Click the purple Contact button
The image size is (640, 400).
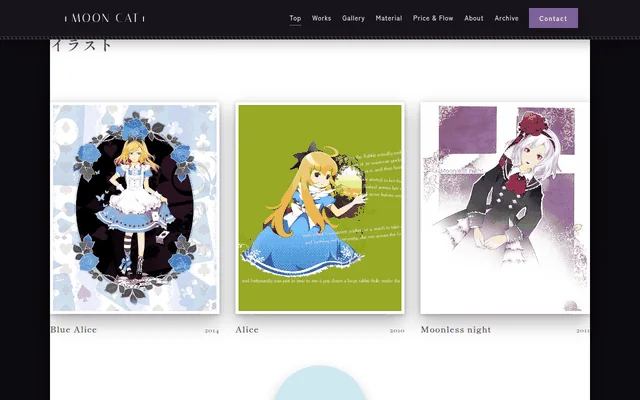point(553,18)
